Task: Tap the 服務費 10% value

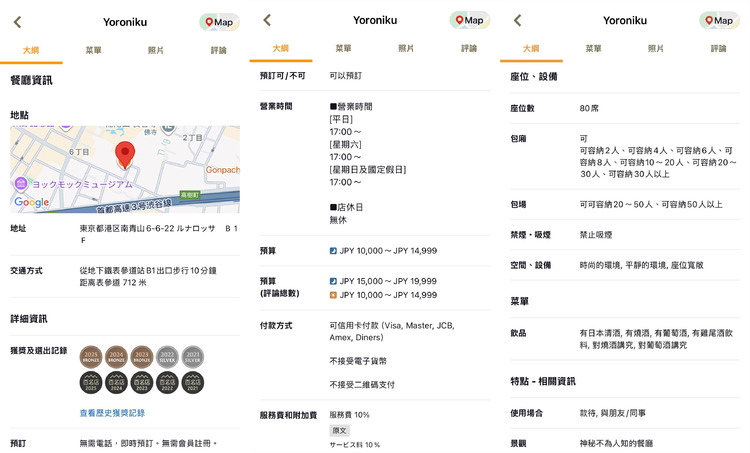Action: [350, 415]
